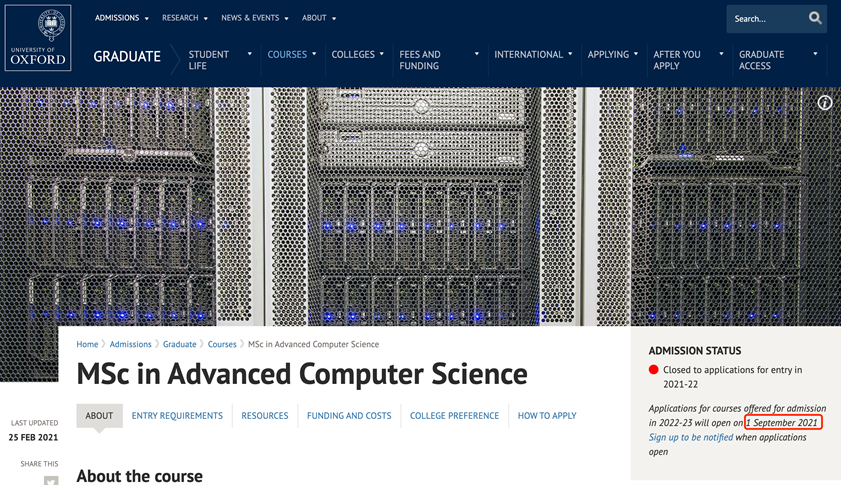The image size is (841, 485).
Task: Expand the About top menu arrow
Action: tap(334, 19)
